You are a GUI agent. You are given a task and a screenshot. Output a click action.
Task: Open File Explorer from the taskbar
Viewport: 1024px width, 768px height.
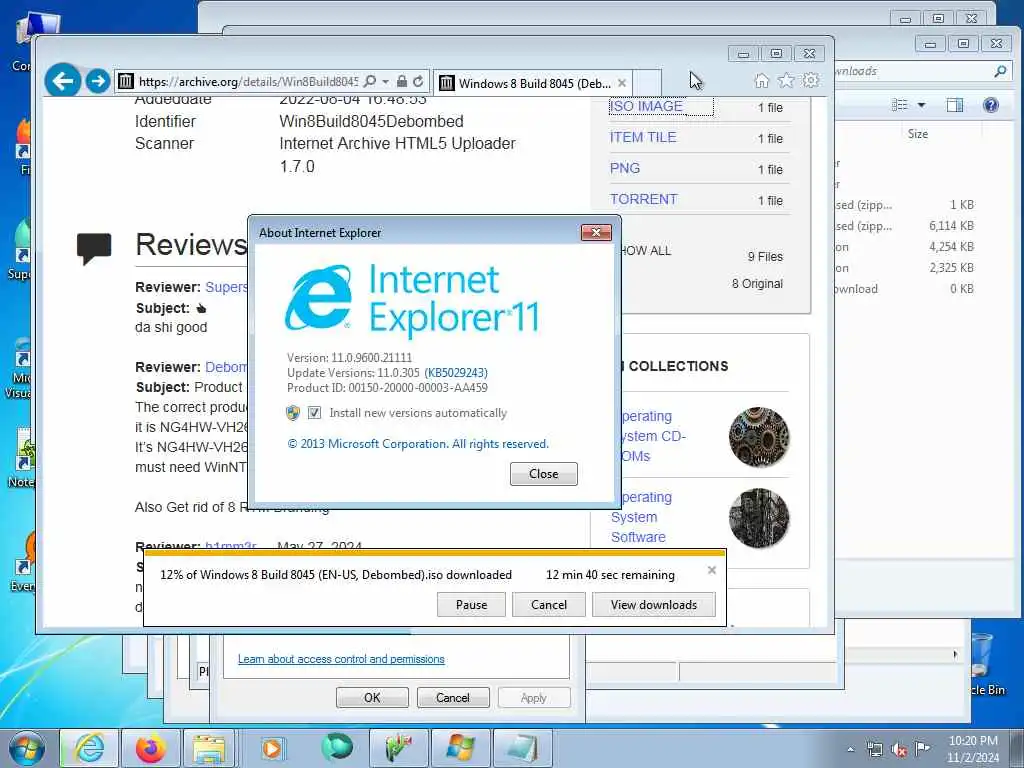[x=209, y=748]
